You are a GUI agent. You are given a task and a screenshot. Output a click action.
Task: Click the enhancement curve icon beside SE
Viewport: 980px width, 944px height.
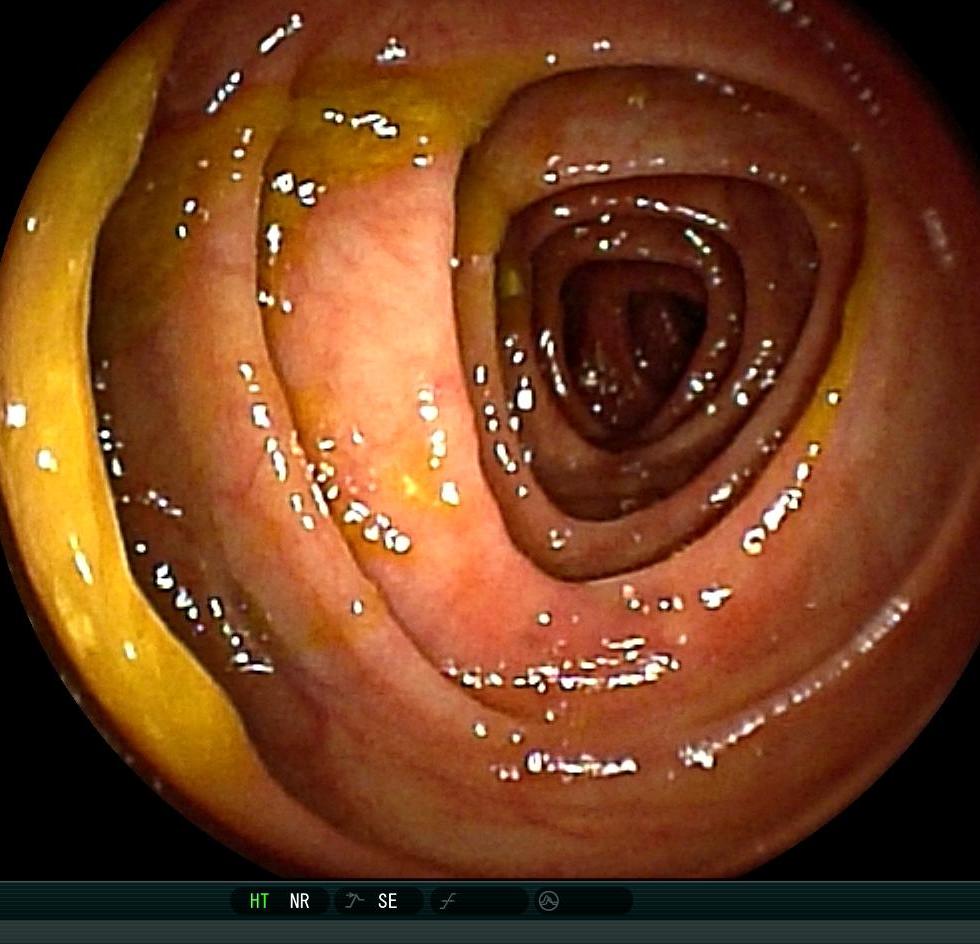354,901
